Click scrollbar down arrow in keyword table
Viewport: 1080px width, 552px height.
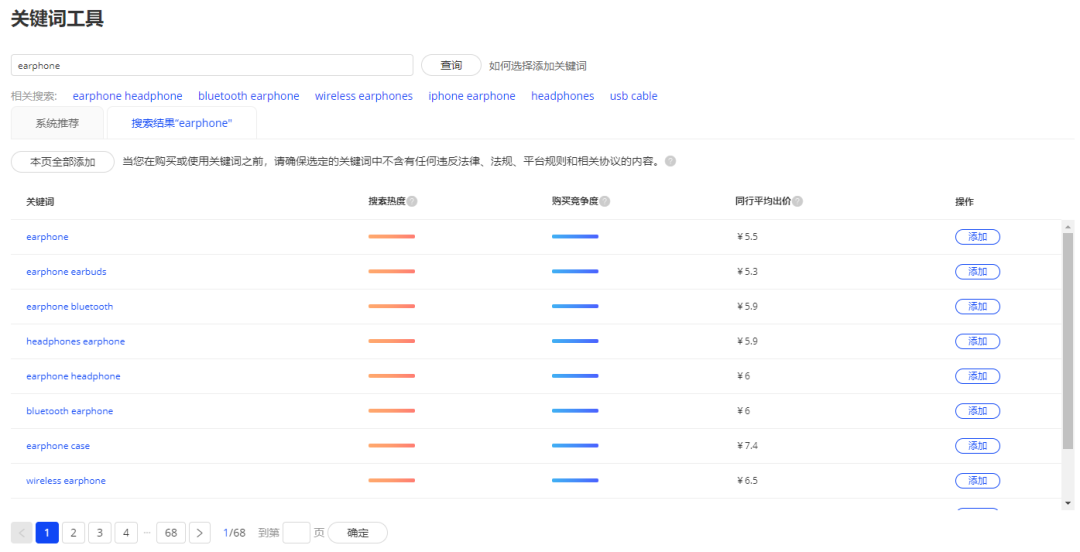(x=1068, y=503)
